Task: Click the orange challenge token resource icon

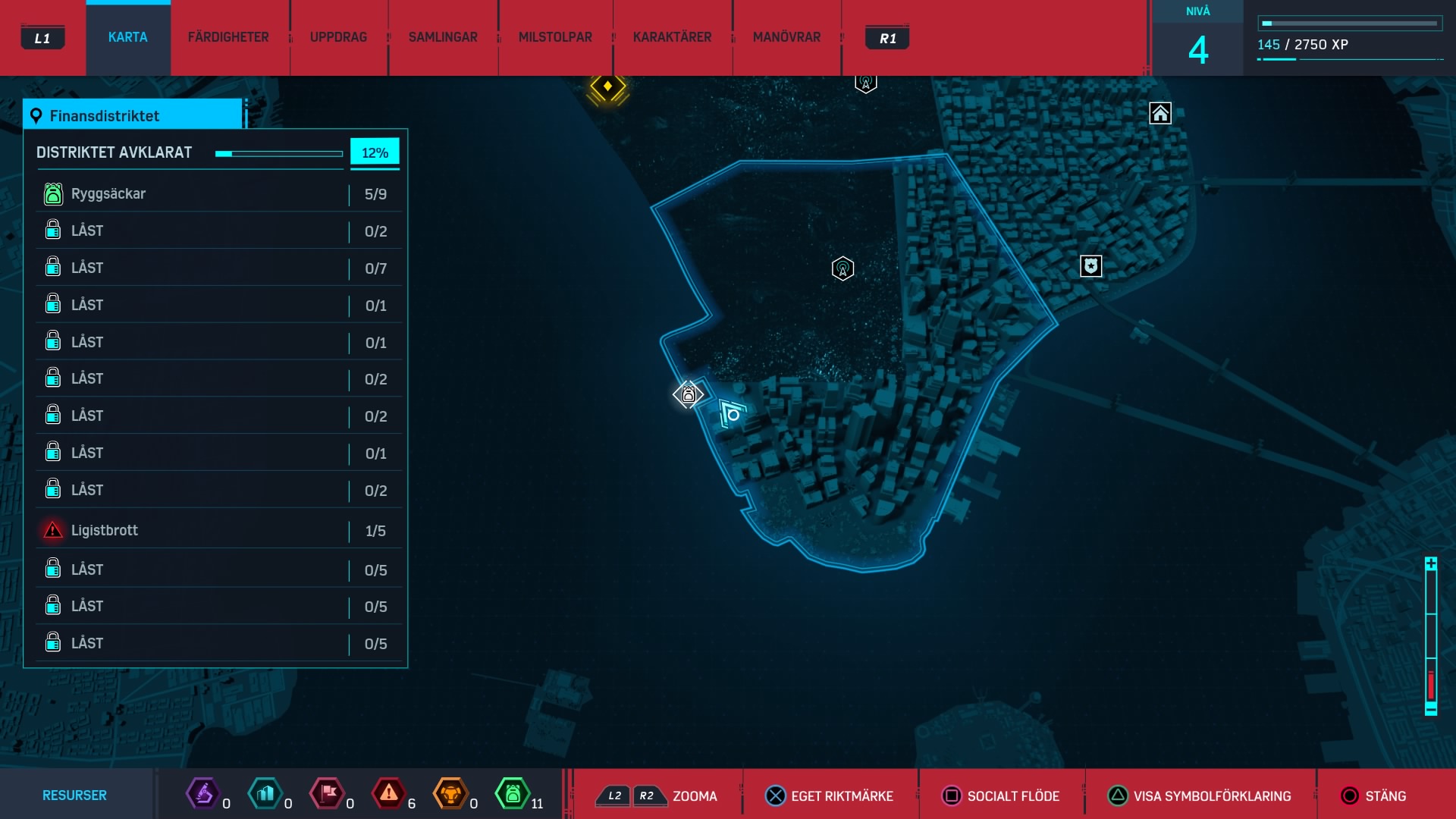Action: pyautogui.click(x=450, y=794)
